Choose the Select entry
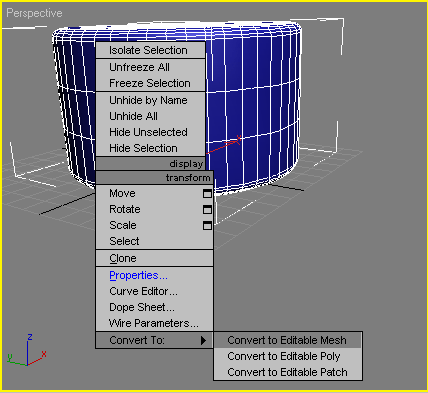The width and height of the screenshot is (428, 393). pyautogui.click(x=154, y=241)
